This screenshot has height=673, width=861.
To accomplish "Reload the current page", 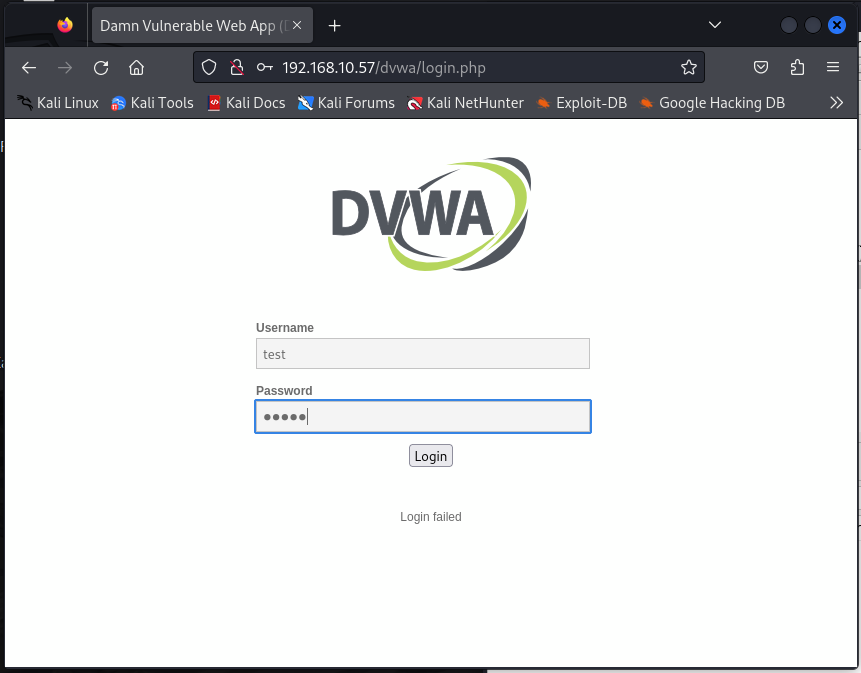I will click(101, 68).
